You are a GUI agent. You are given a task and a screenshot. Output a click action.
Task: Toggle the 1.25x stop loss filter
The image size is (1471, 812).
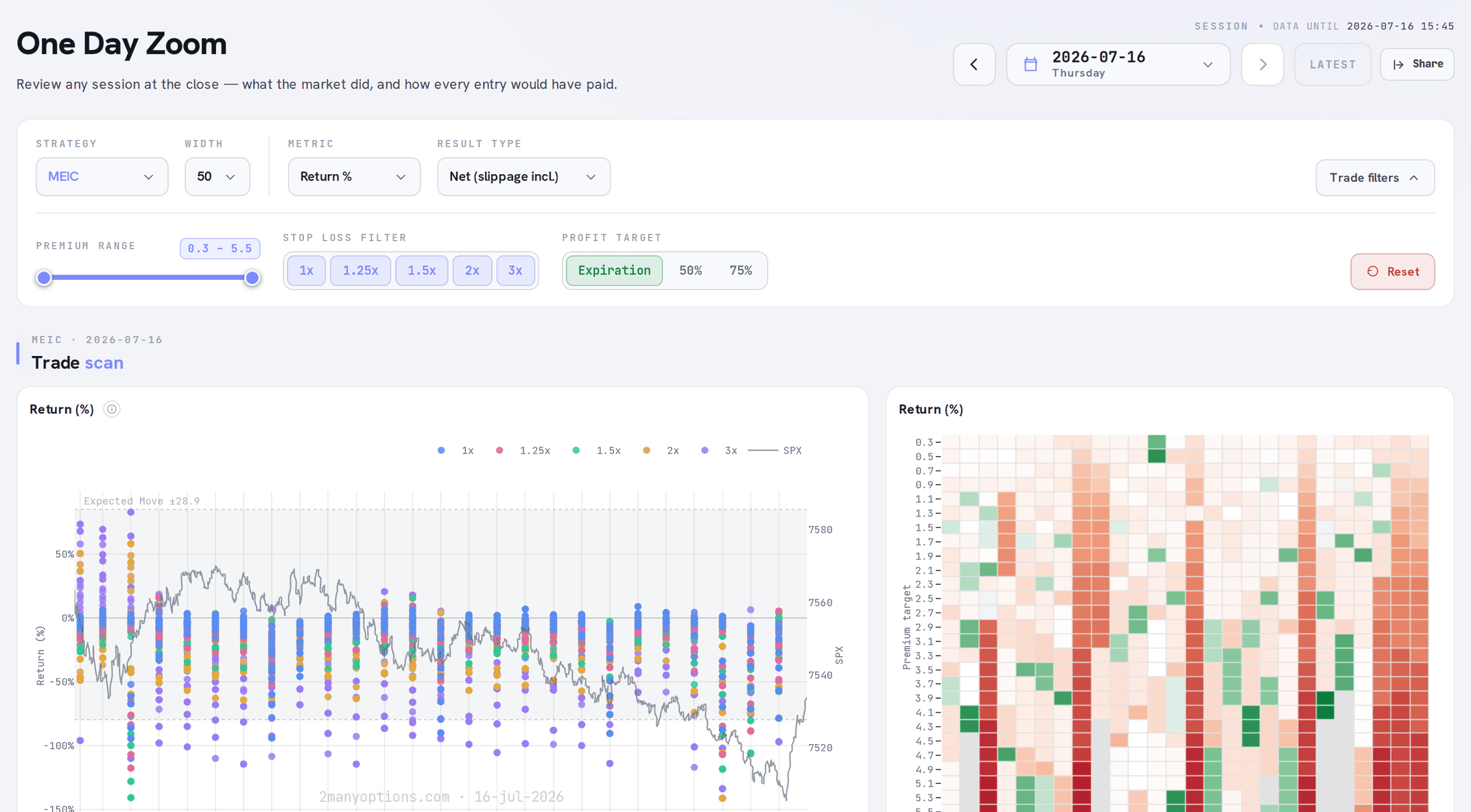pos(360,271)
